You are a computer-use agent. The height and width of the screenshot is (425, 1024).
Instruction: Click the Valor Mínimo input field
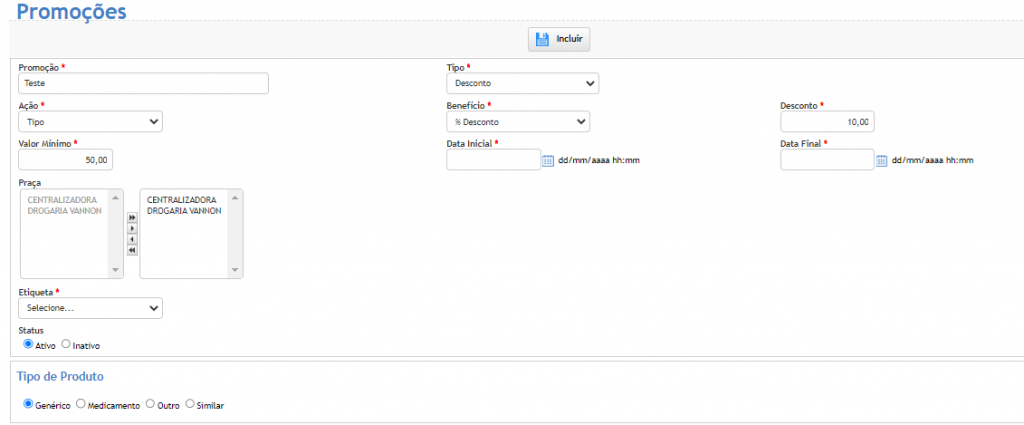[66, 159]
